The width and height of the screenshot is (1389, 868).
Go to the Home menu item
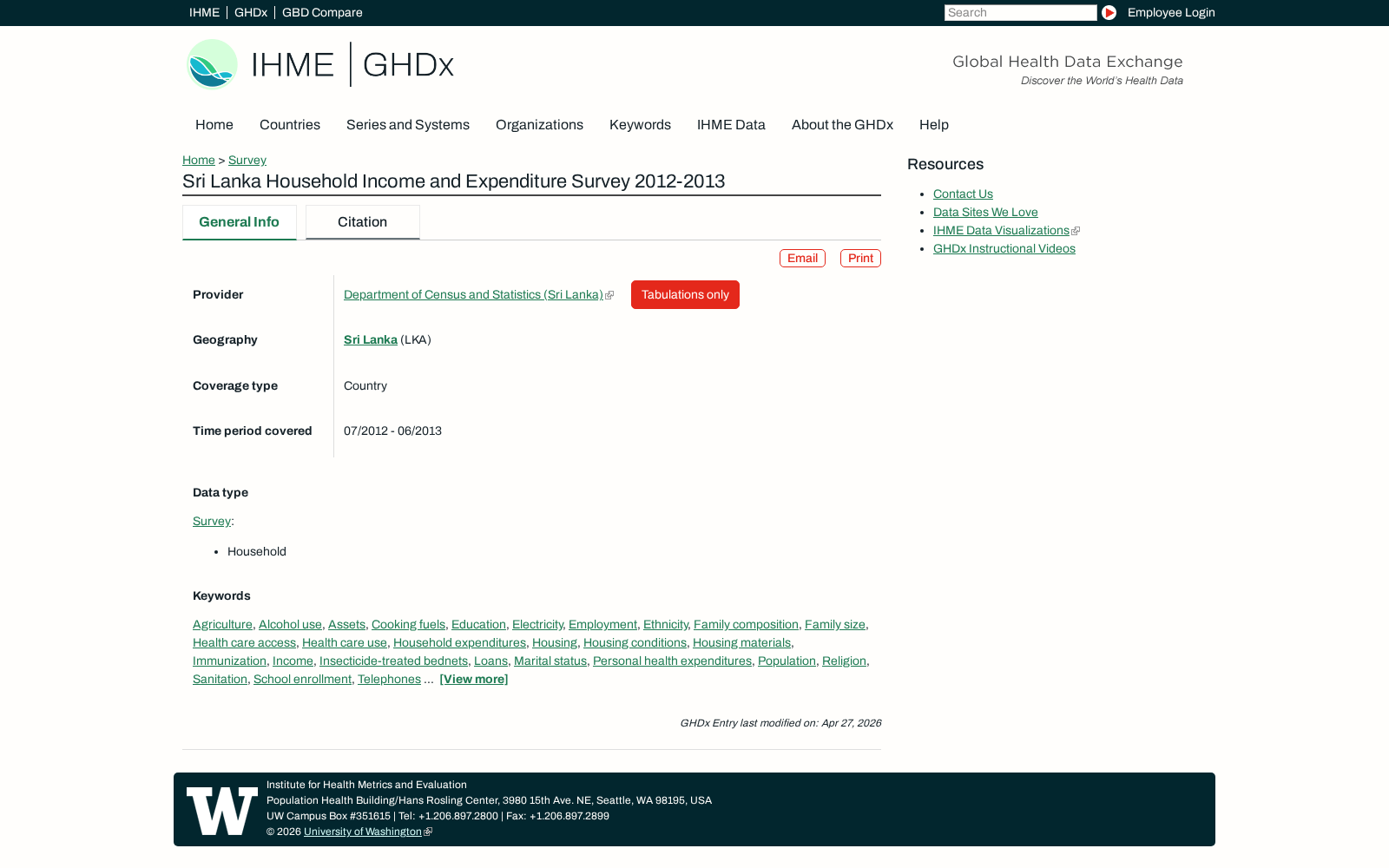(214, 125)
